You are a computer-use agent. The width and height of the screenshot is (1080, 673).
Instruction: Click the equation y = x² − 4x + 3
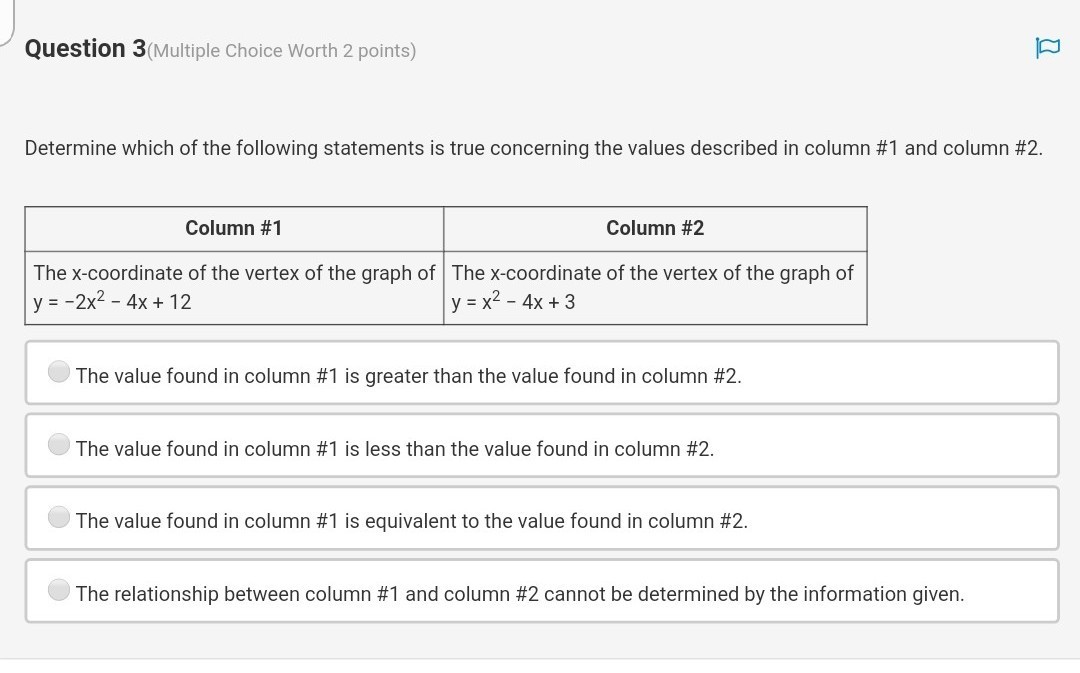point(513,302)
